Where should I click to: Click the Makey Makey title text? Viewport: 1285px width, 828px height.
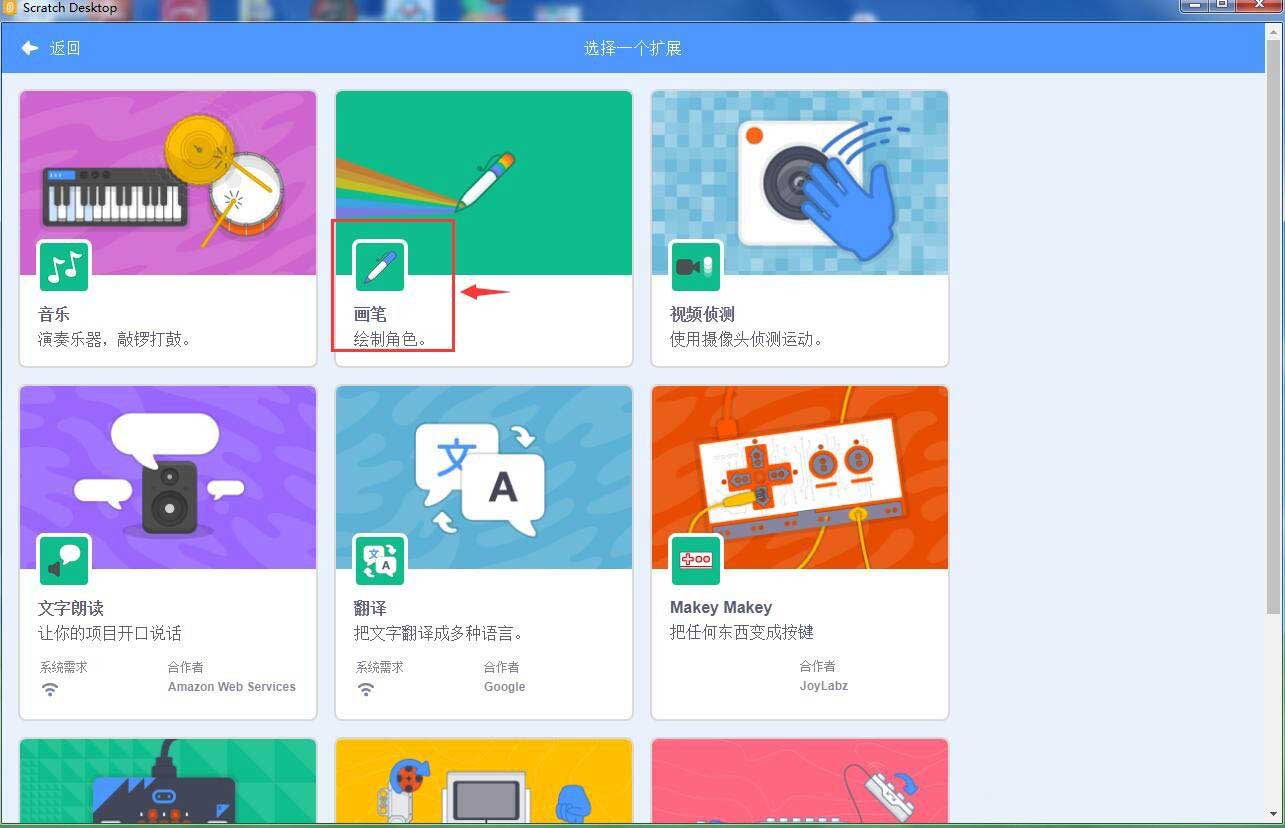click(721, 607)
